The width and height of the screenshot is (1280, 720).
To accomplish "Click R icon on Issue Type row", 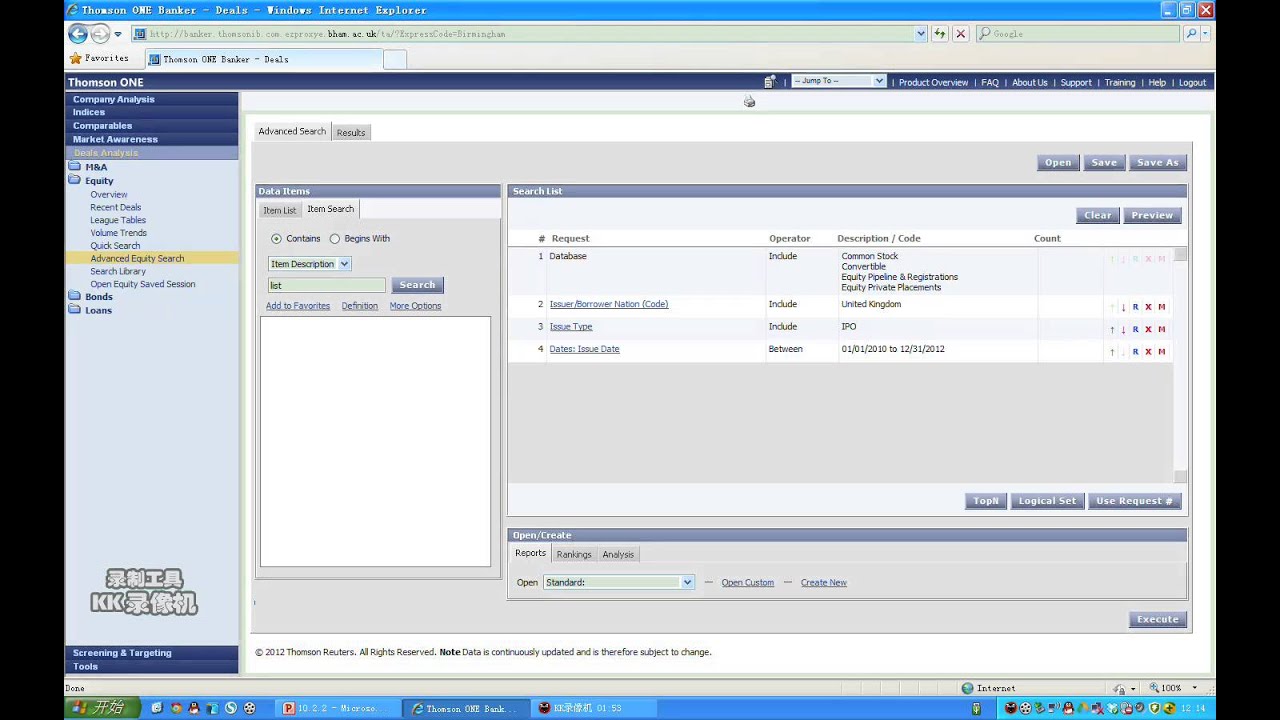I will (x=1135, y=329).
